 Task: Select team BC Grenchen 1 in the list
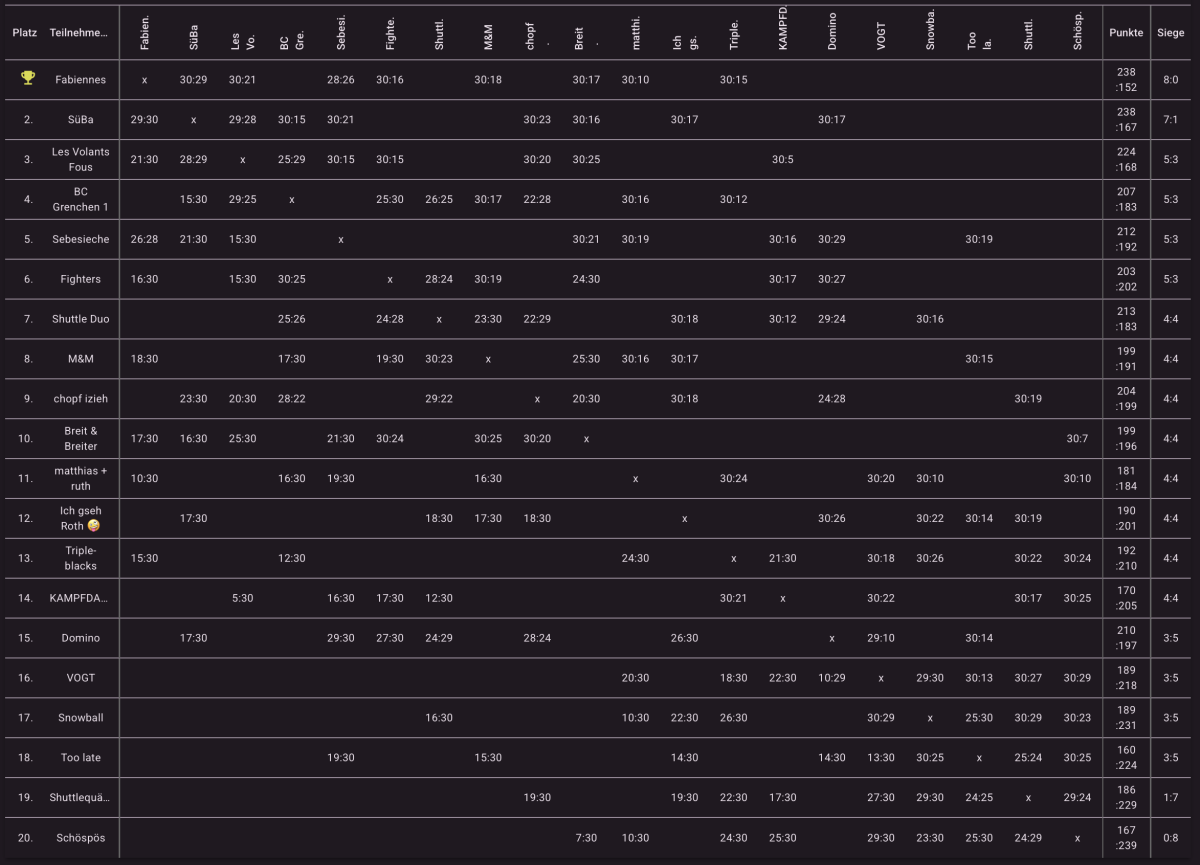(x=80, y=199)
